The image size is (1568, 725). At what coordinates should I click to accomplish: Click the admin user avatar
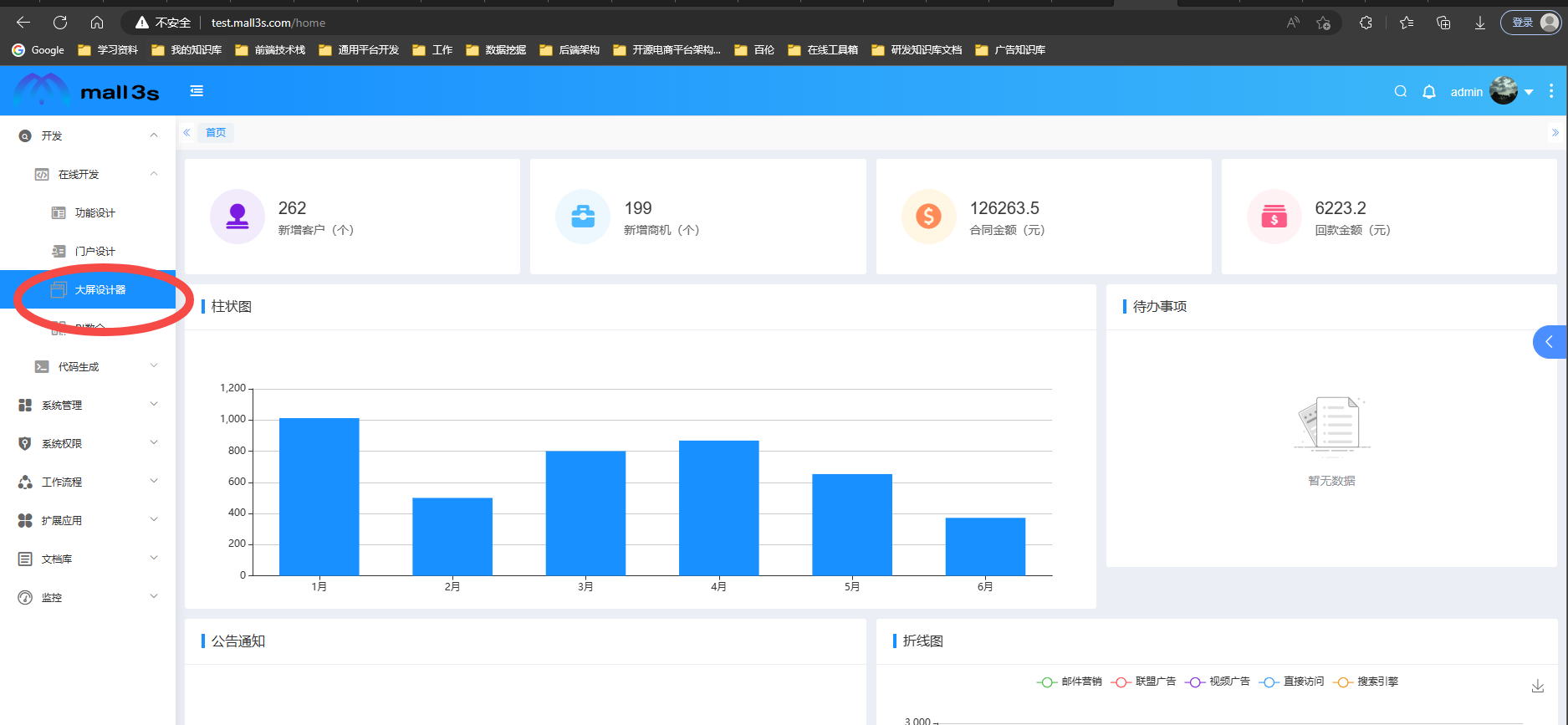tap(1504, 90)
